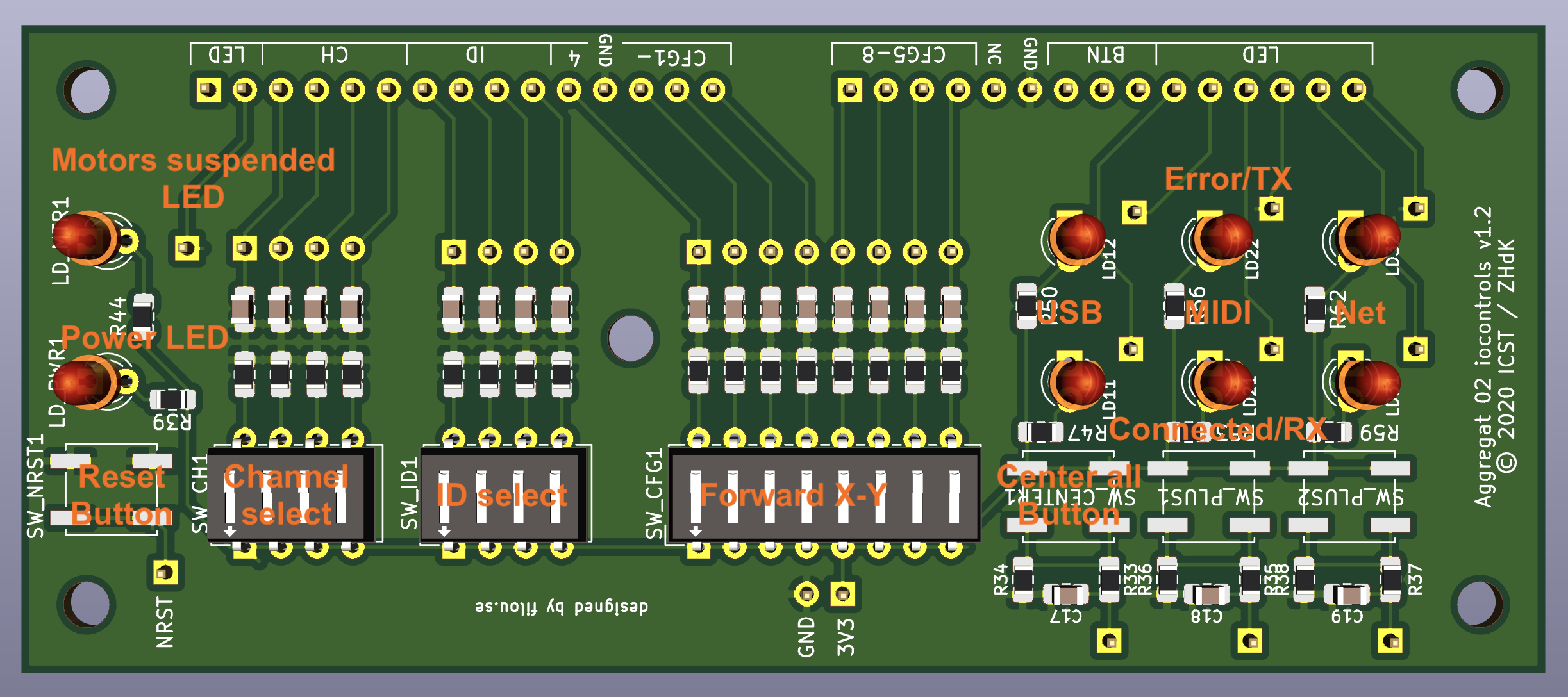
Task: Click the 'Forward X-Y' label on the DIP switch
Action: [793, 495]
